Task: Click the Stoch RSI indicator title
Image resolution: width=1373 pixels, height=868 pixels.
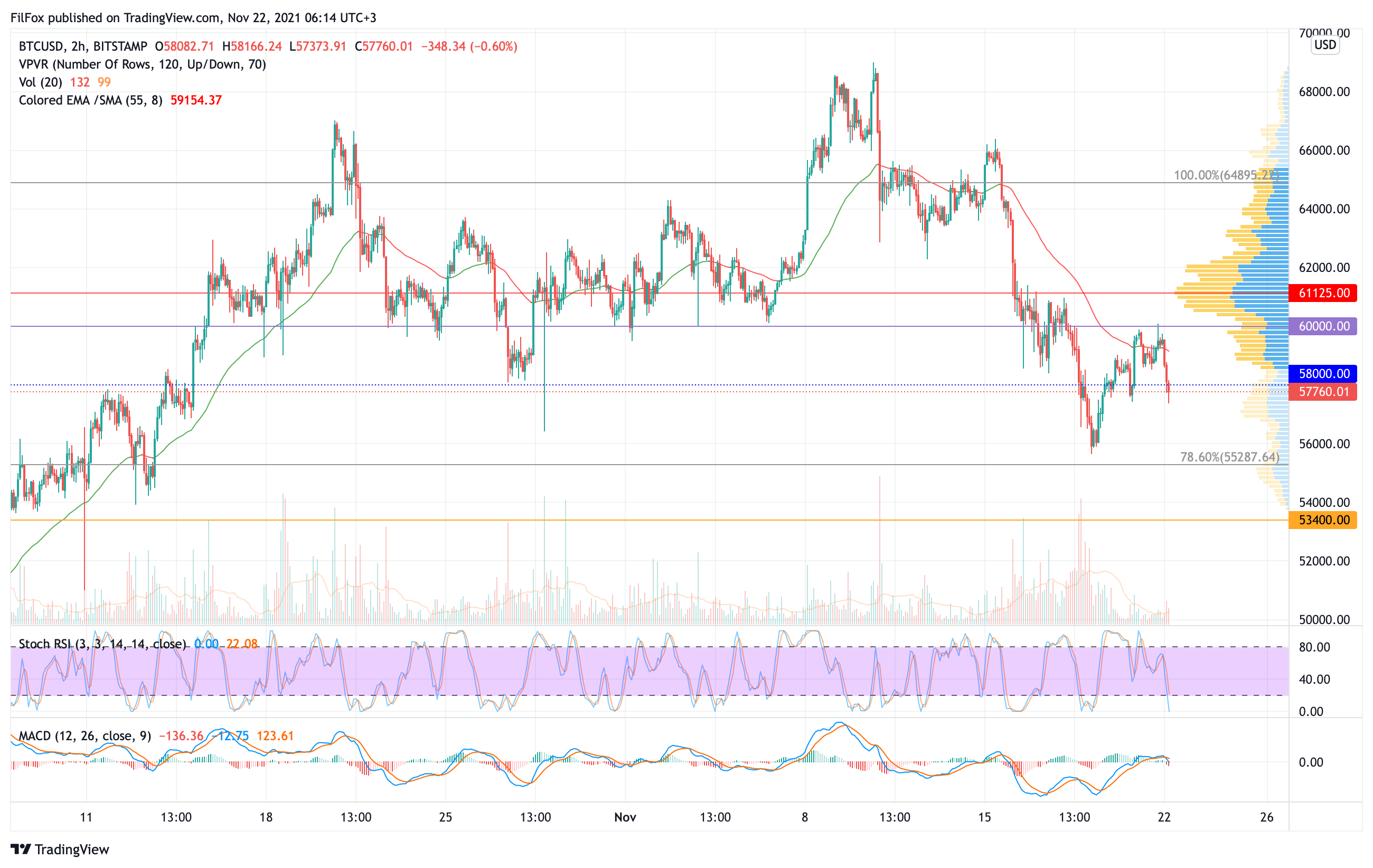Action: (x=102, y=644)
